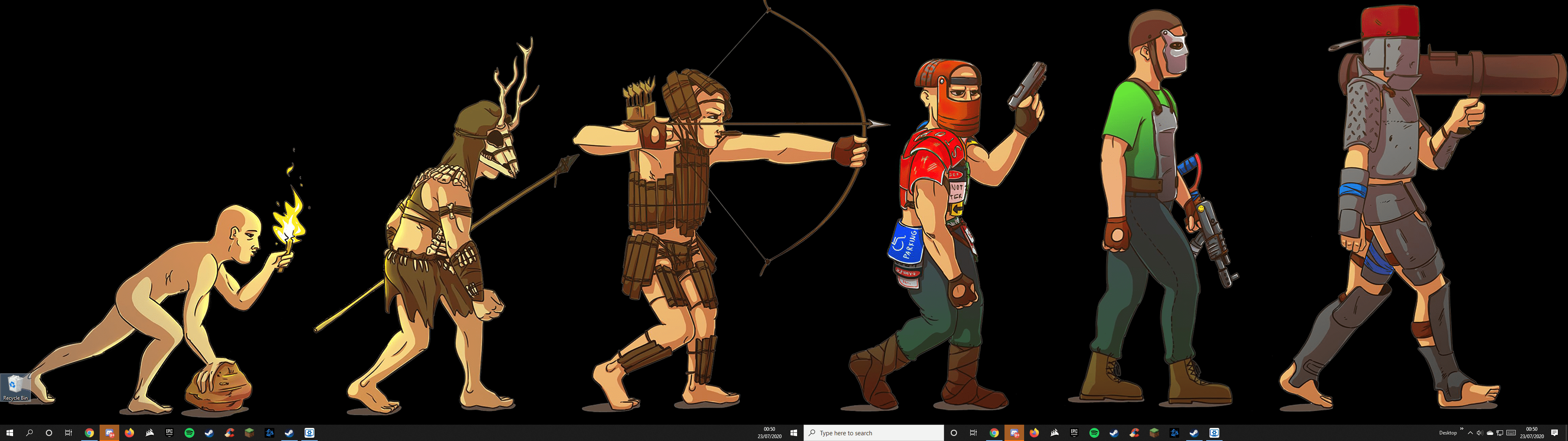Open Action Center notifications icon
The image size is (1568, 441).
point(1554,433)
